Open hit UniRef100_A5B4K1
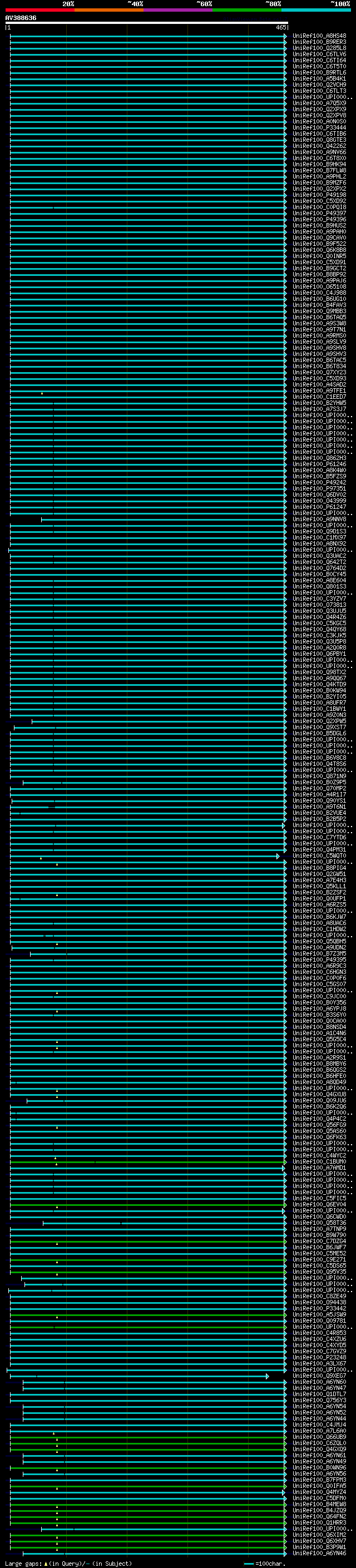The image size is (356, 1568). coord(319,78)
